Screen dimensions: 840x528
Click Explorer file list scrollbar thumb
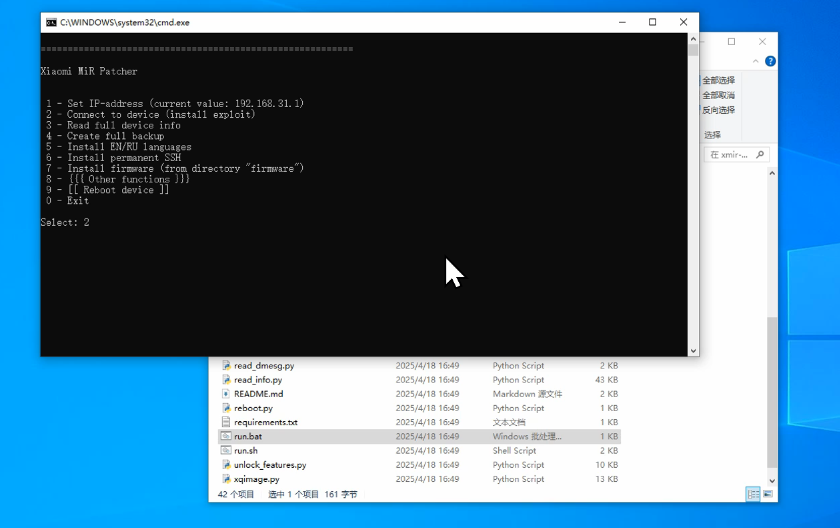(772, 393)
